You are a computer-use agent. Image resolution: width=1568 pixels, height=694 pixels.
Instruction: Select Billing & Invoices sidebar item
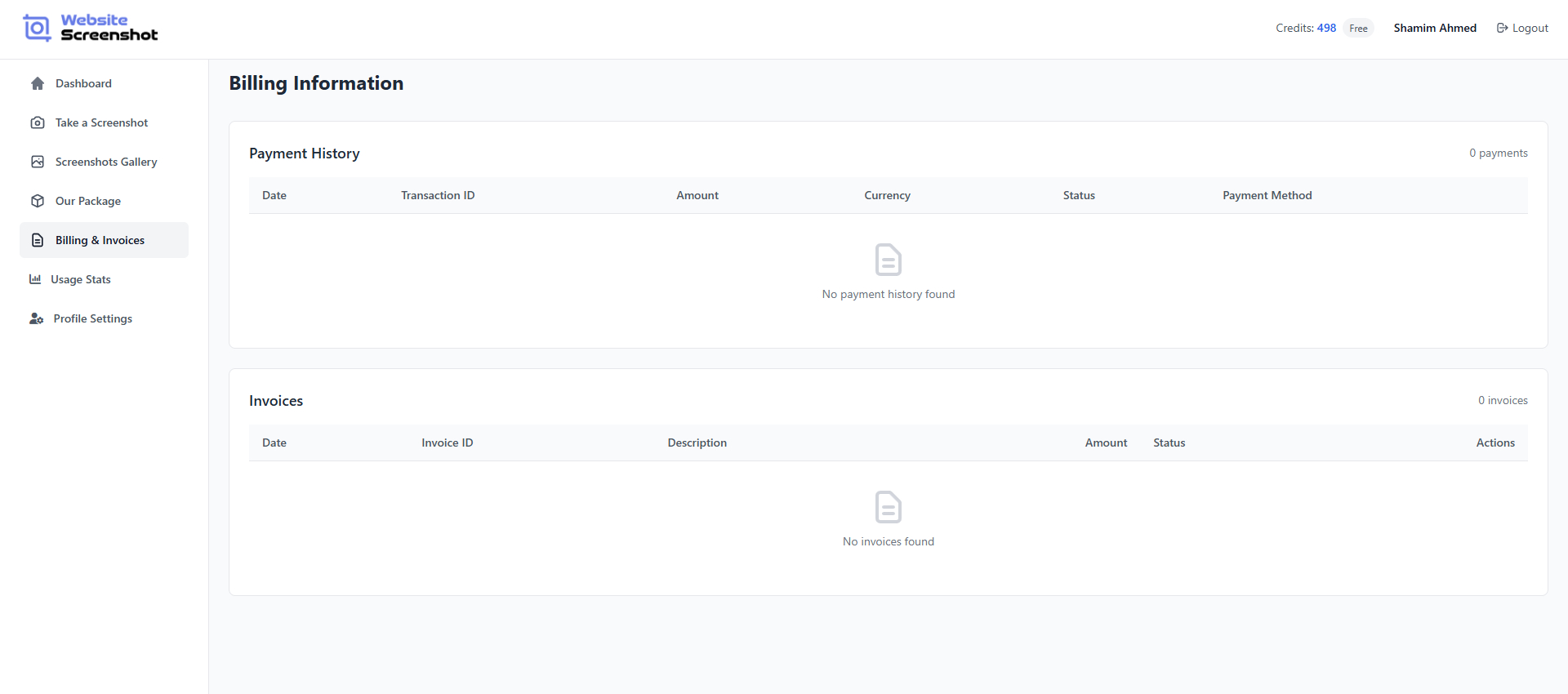104,240
